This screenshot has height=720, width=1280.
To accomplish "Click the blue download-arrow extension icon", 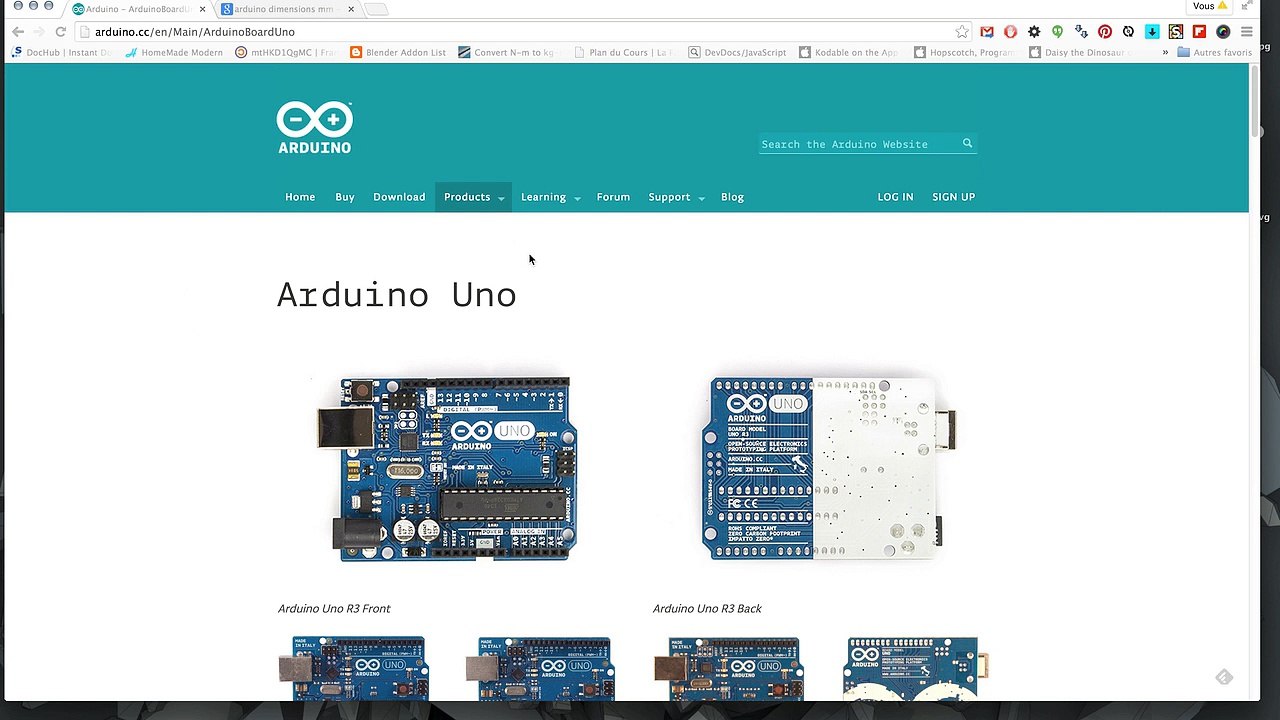I will point(1152,32).
